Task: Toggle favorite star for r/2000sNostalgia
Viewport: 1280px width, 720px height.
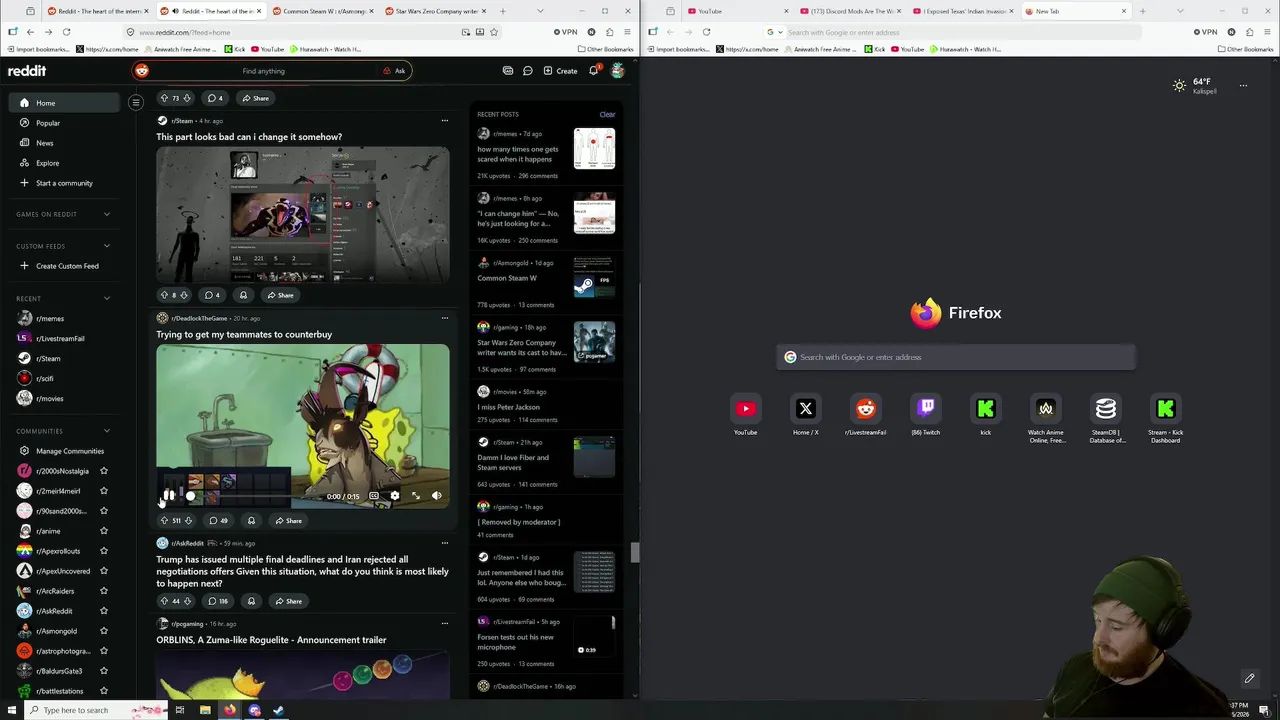Action: click(104, 471)
